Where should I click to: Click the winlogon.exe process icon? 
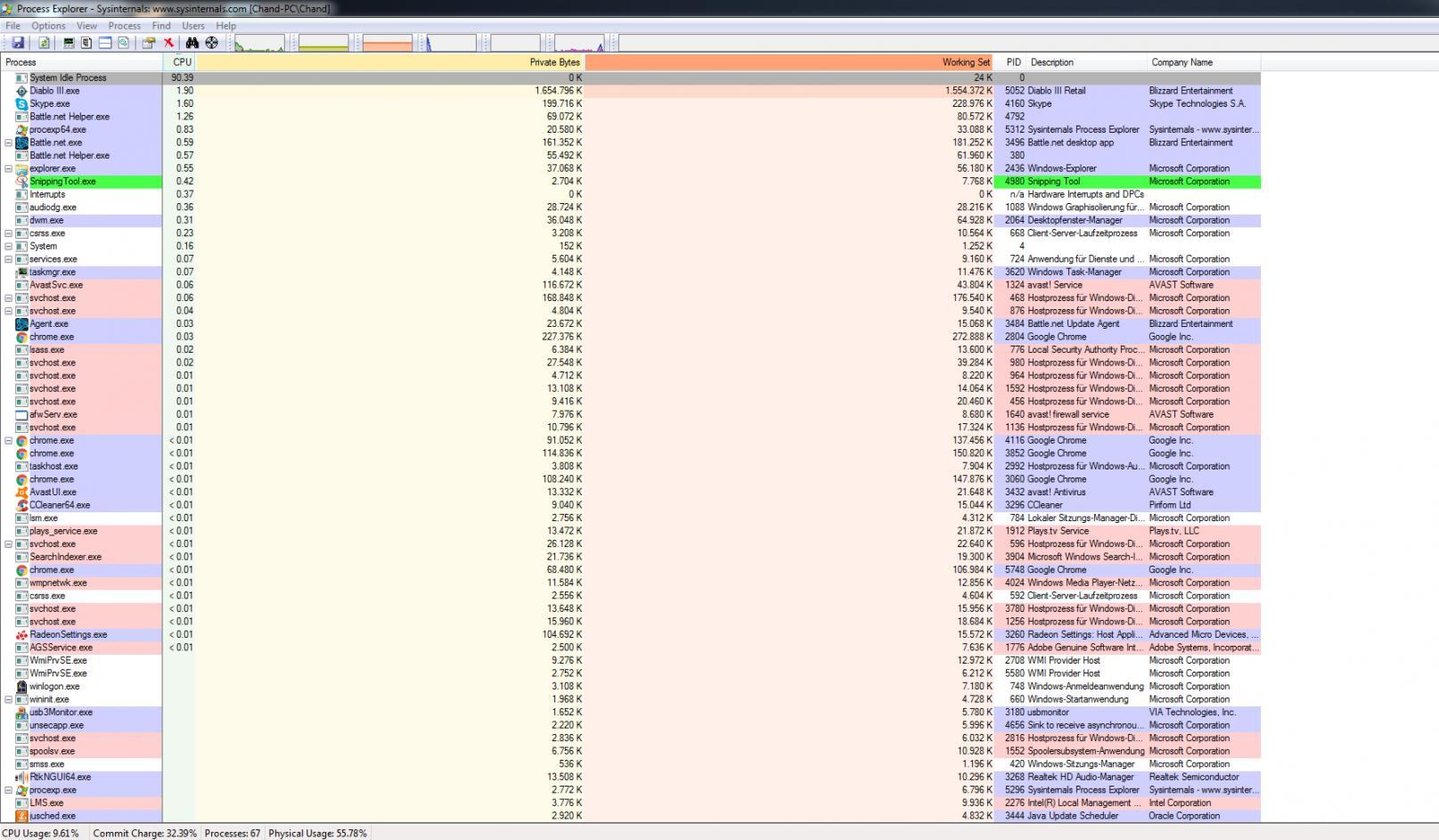tap(22, 686)
